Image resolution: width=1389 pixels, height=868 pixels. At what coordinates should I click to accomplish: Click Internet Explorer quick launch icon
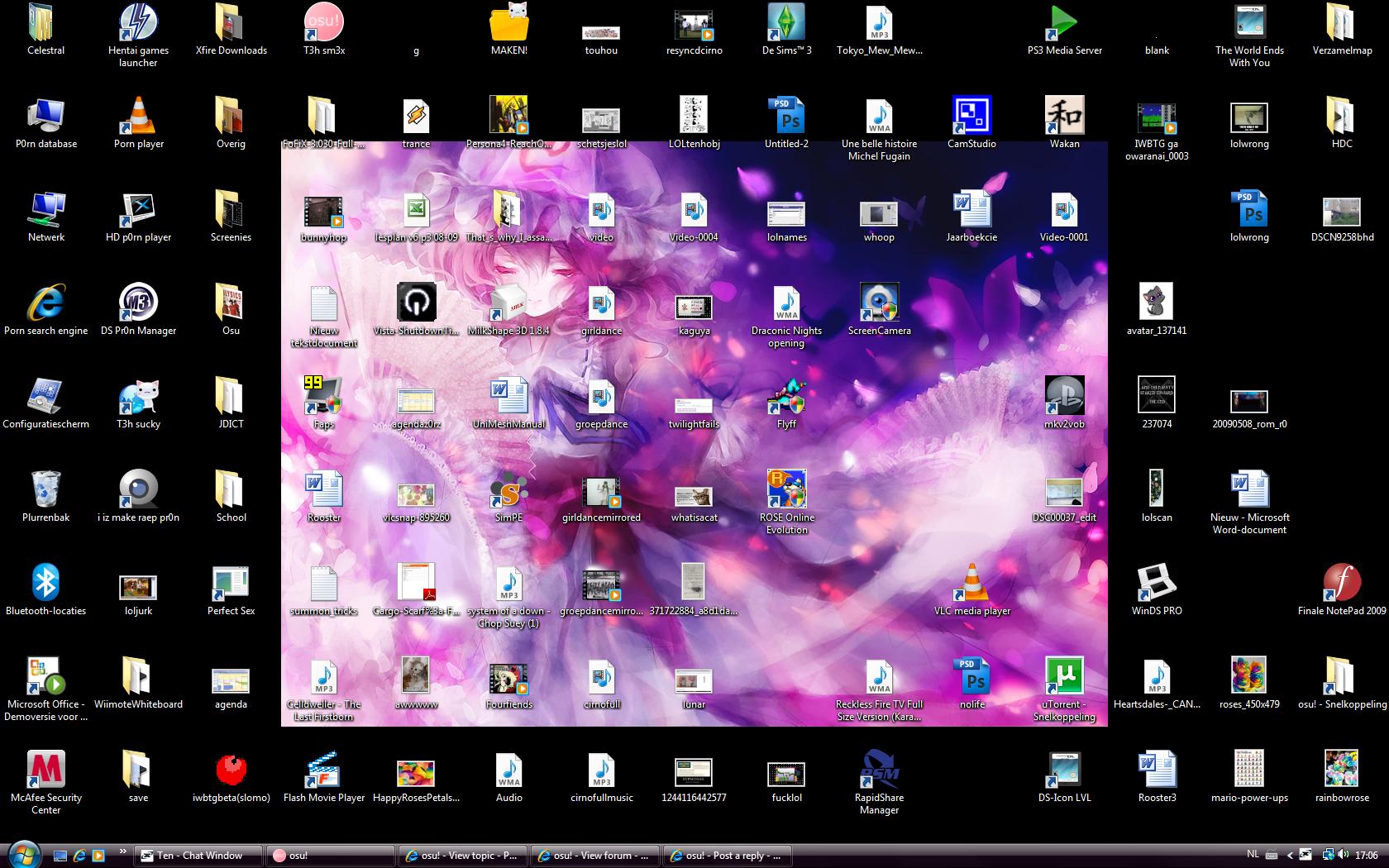coord(79,856)
